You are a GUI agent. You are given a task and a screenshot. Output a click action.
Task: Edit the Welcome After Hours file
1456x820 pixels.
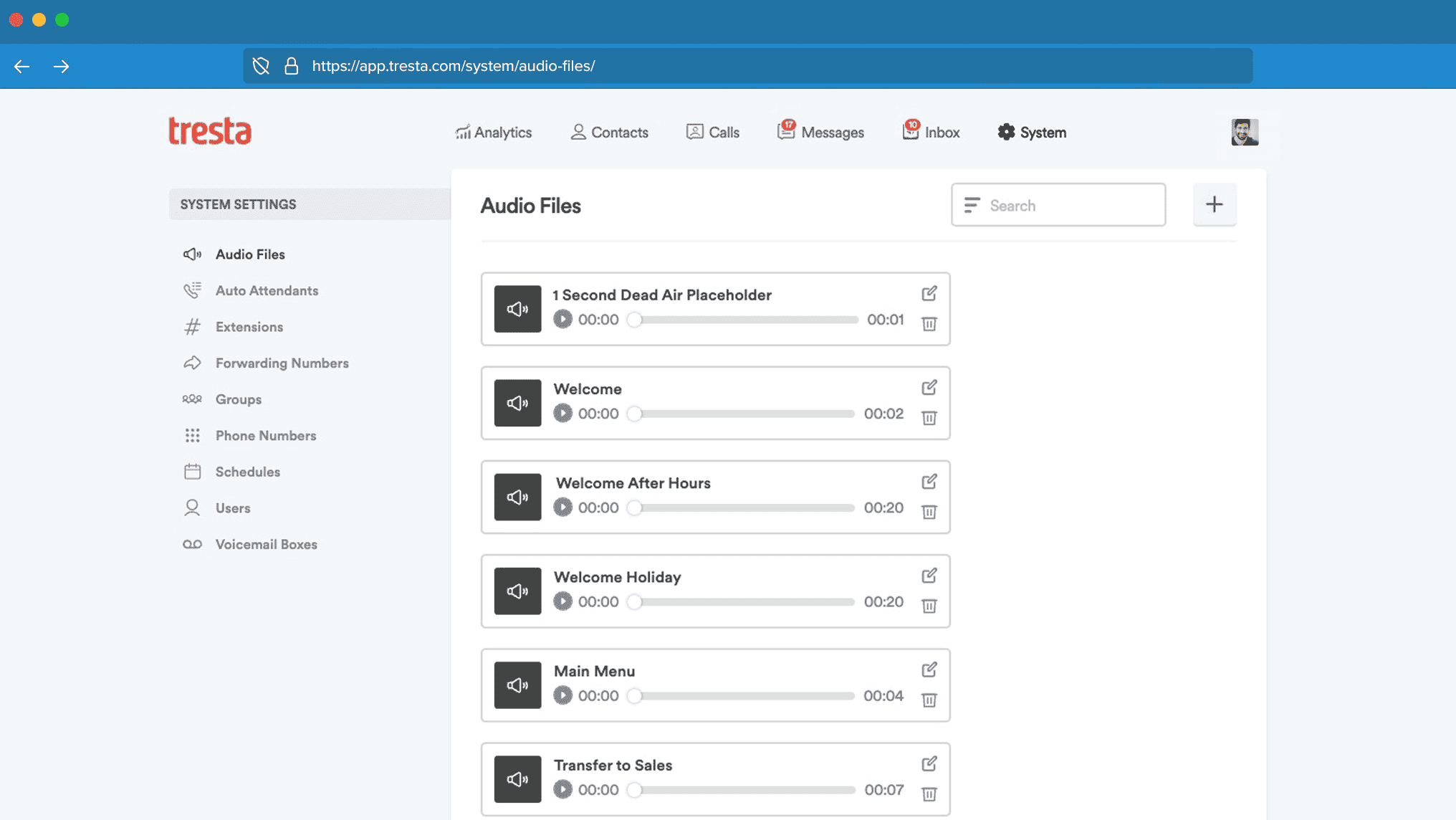pyautogui.click(x=929, y=481)
